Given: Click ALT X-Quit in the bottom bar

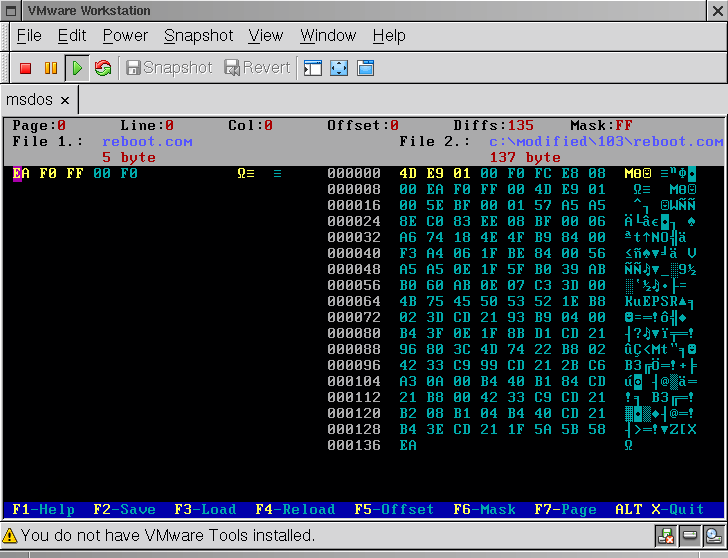Looking at the screenshot, I should point(660,509).
